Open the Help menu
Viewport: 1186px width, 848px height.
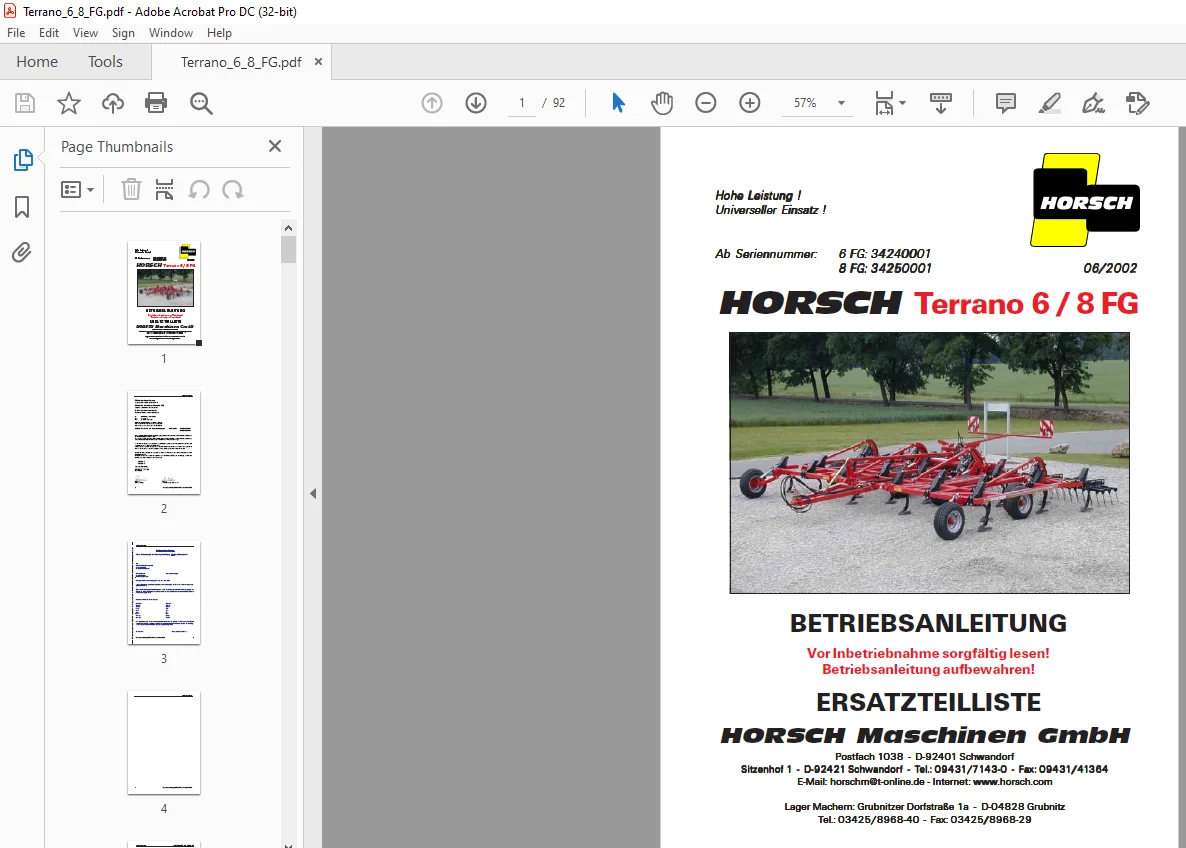click(219, 33)
